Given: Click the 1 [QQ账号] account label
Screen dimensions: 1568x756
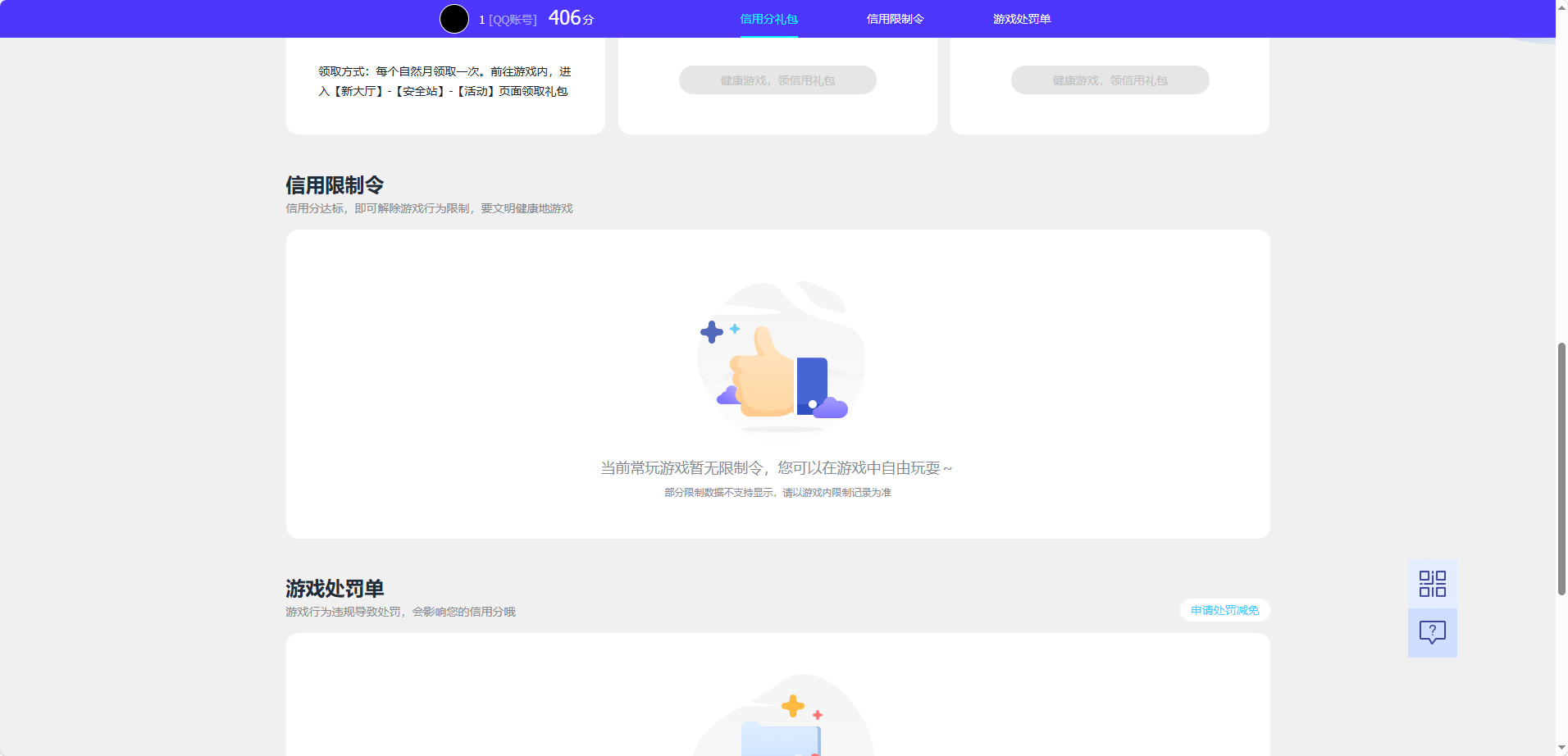Looking at the screenshot, I should click(508, 20).
